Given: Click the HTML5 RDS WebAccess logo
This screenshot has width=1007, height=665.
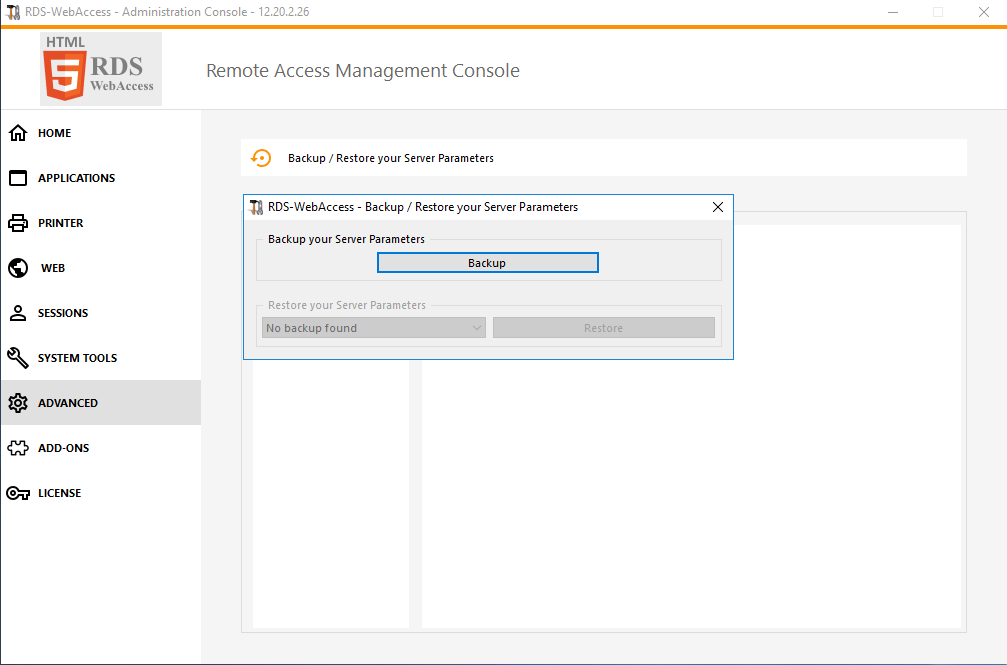Looking at the screenshot, I should click(x=101, y=69).
